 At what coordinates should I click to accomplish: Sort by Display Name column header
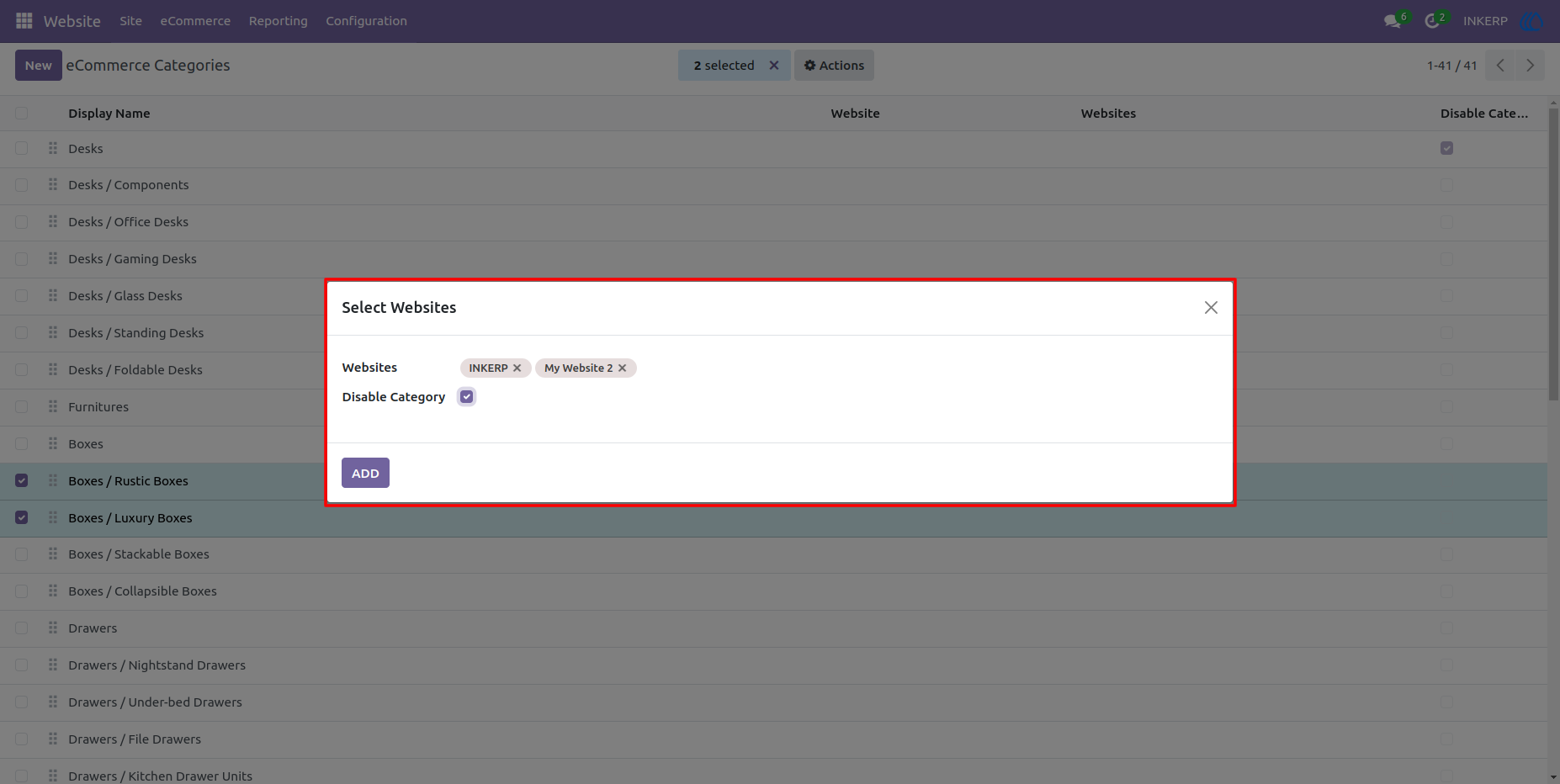pos(109,114)
